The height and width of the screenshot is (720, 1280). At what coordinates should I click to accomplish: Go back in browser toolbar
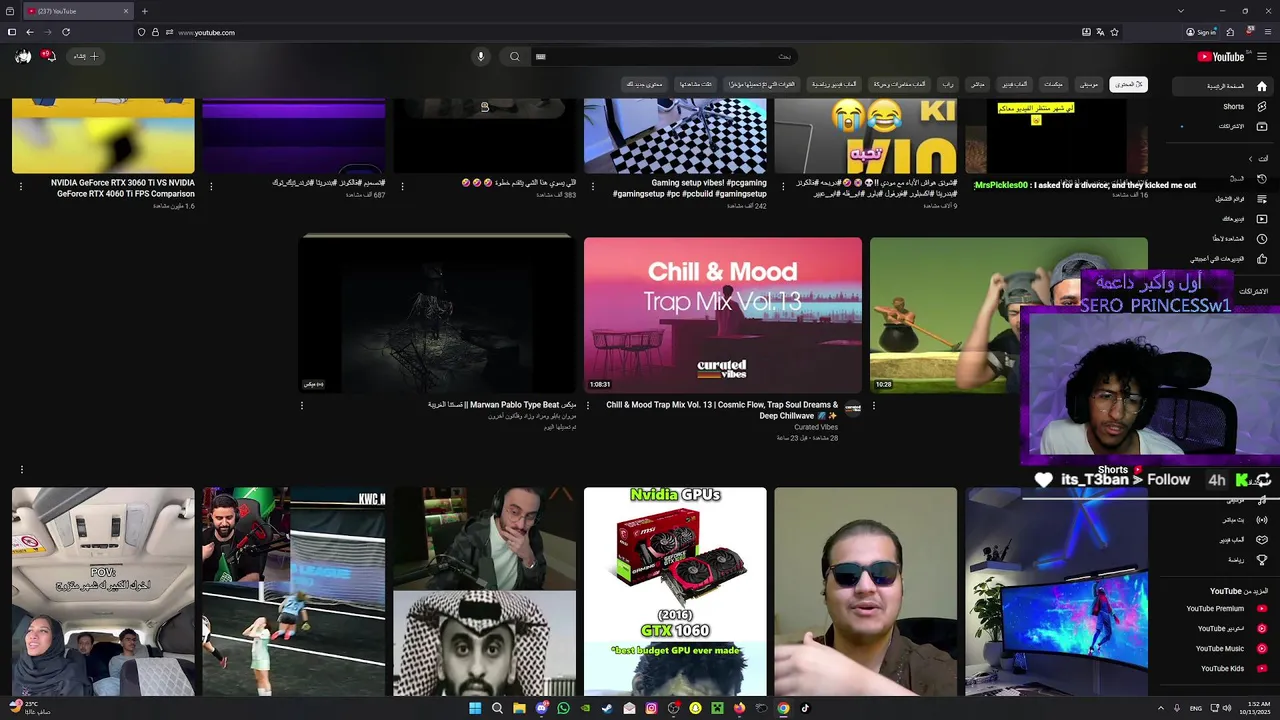tap(30, 32)
